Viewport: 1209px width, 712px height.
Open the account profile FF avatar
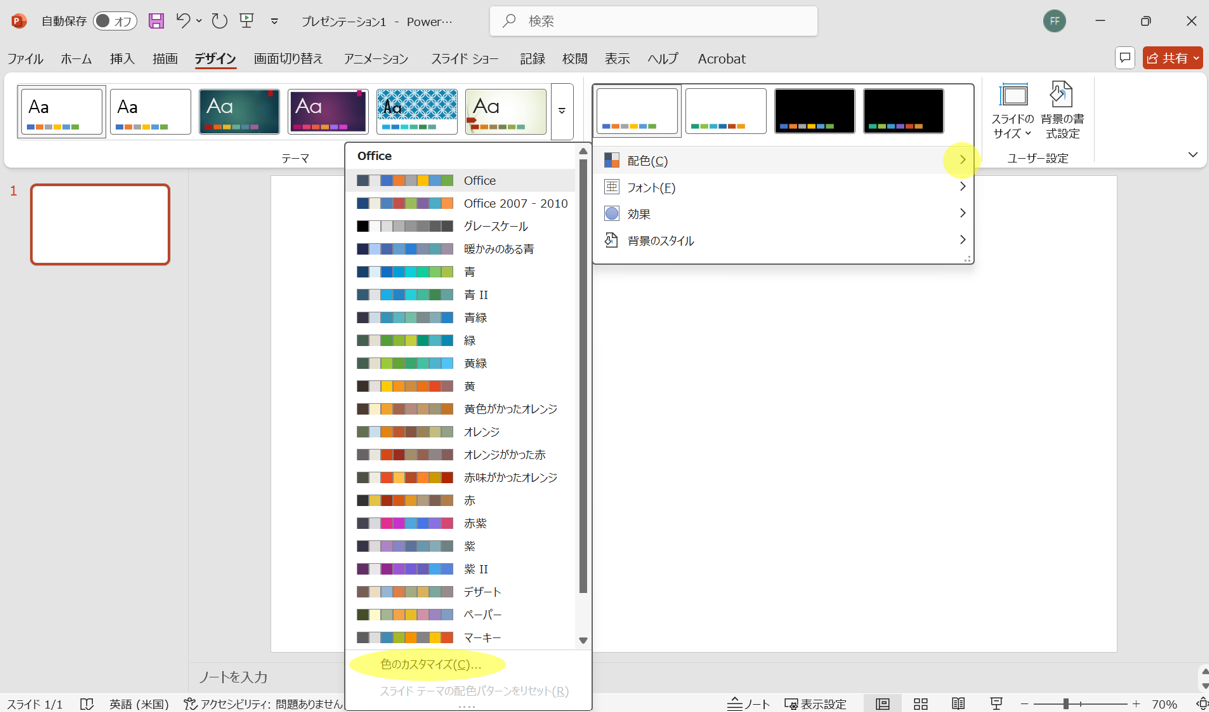[1054, 21]
